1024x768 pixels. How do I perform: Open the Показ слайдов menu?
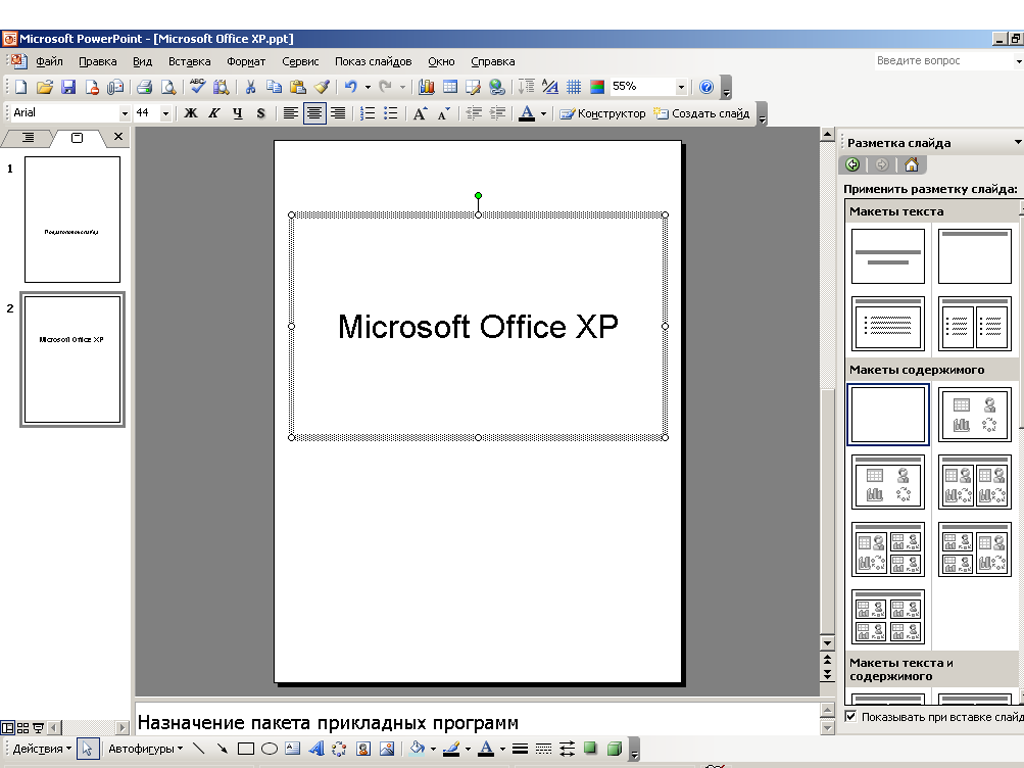373,61
